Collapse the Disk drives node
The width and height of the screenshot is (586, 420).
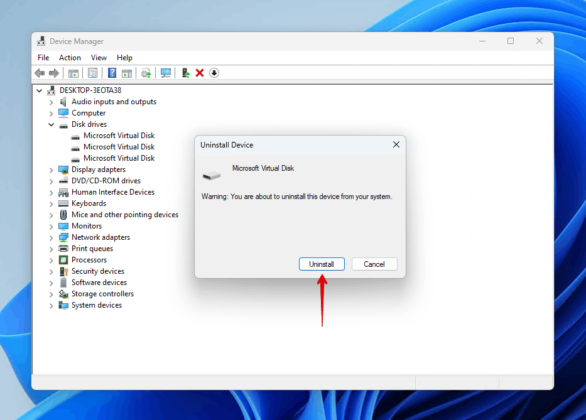click(x=51, y=124)
